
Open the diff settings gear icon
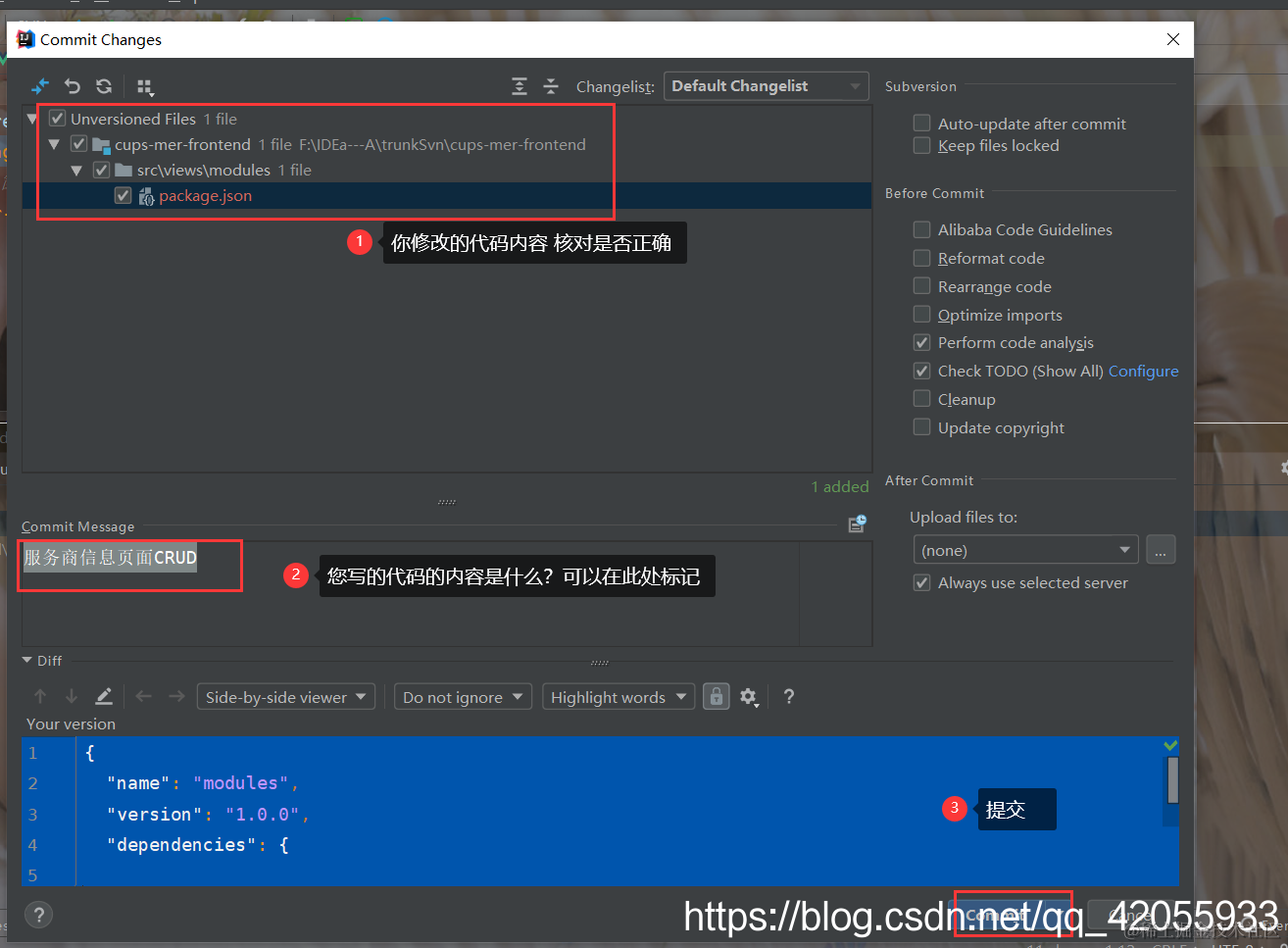pos(749,697)
